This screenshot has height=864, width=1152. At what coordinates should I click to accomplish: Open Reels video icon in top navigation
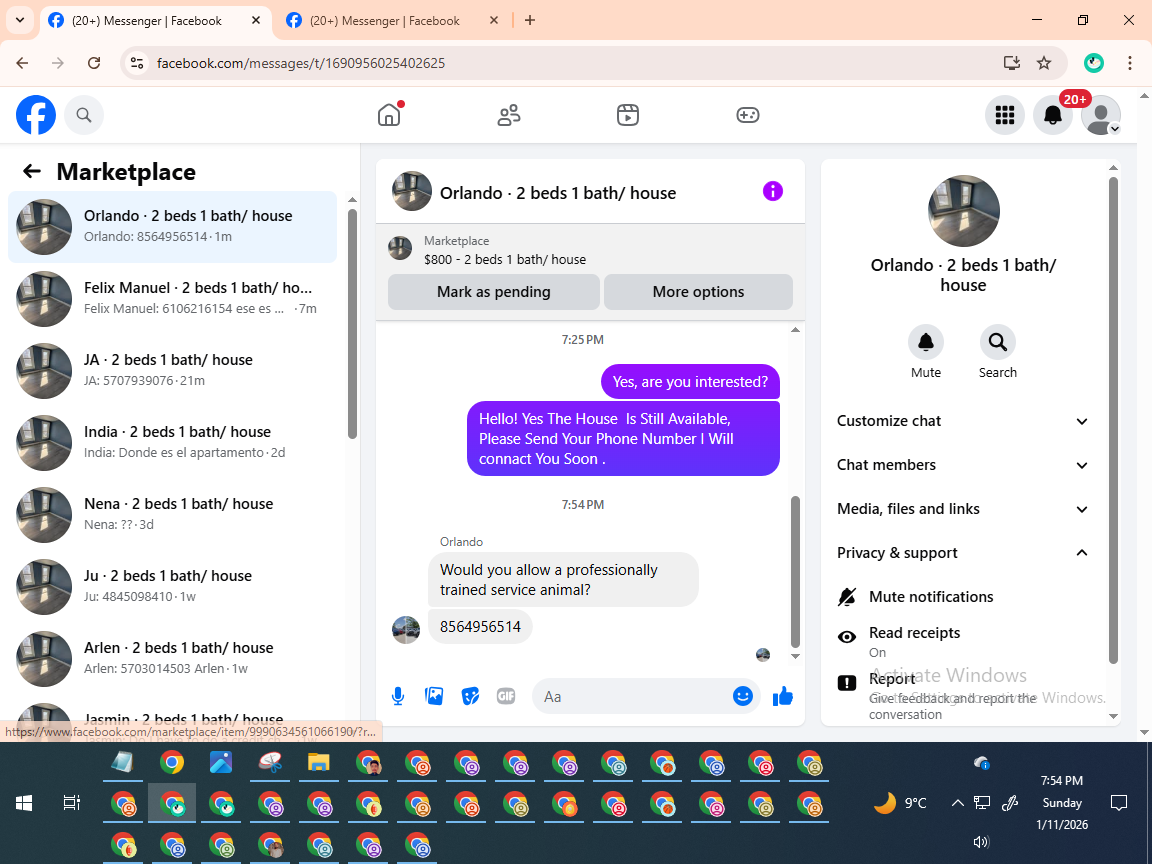point(627,115)
